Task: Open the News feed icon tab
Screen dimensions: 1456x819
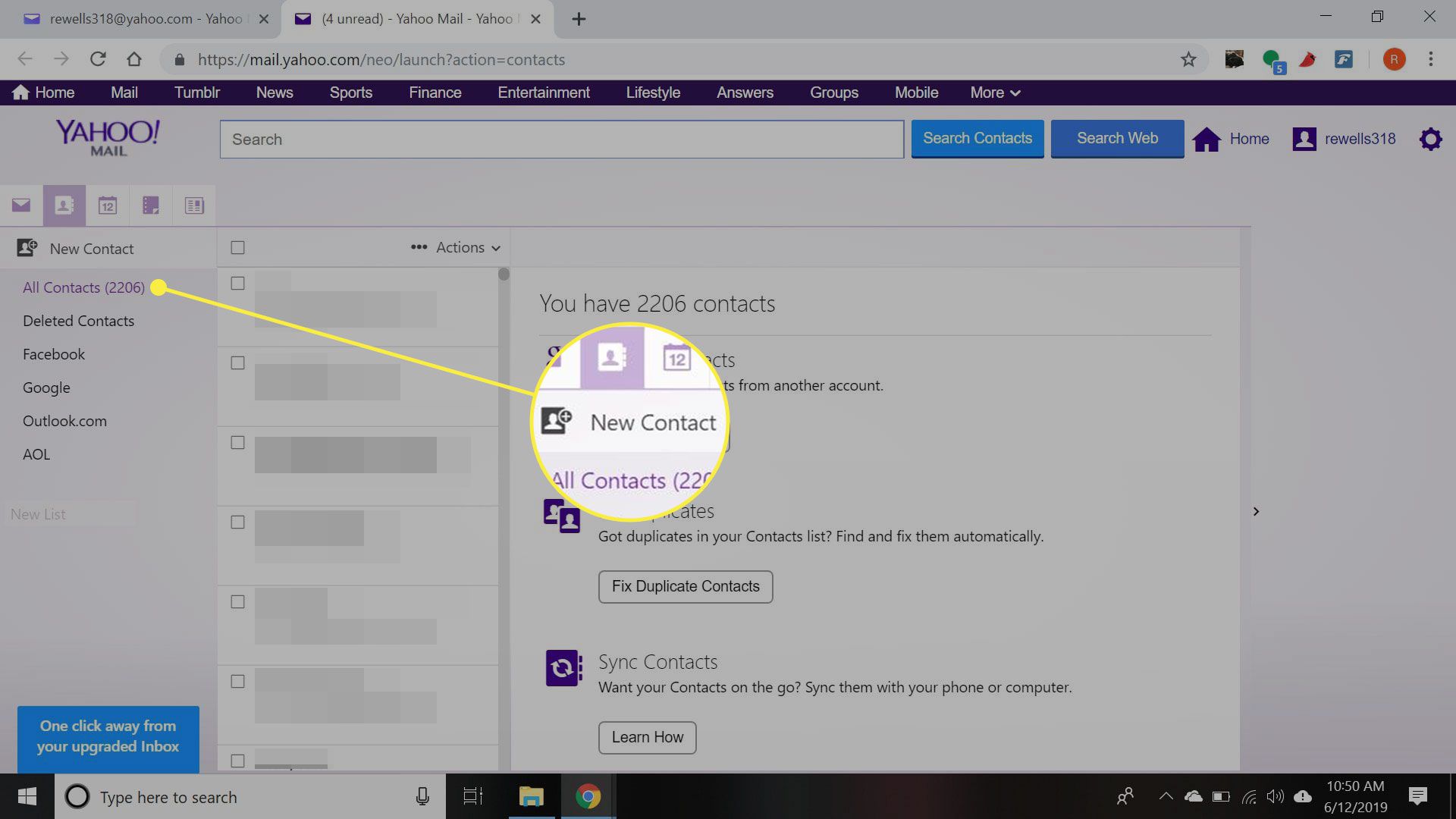Action: [x=194, y=205]
